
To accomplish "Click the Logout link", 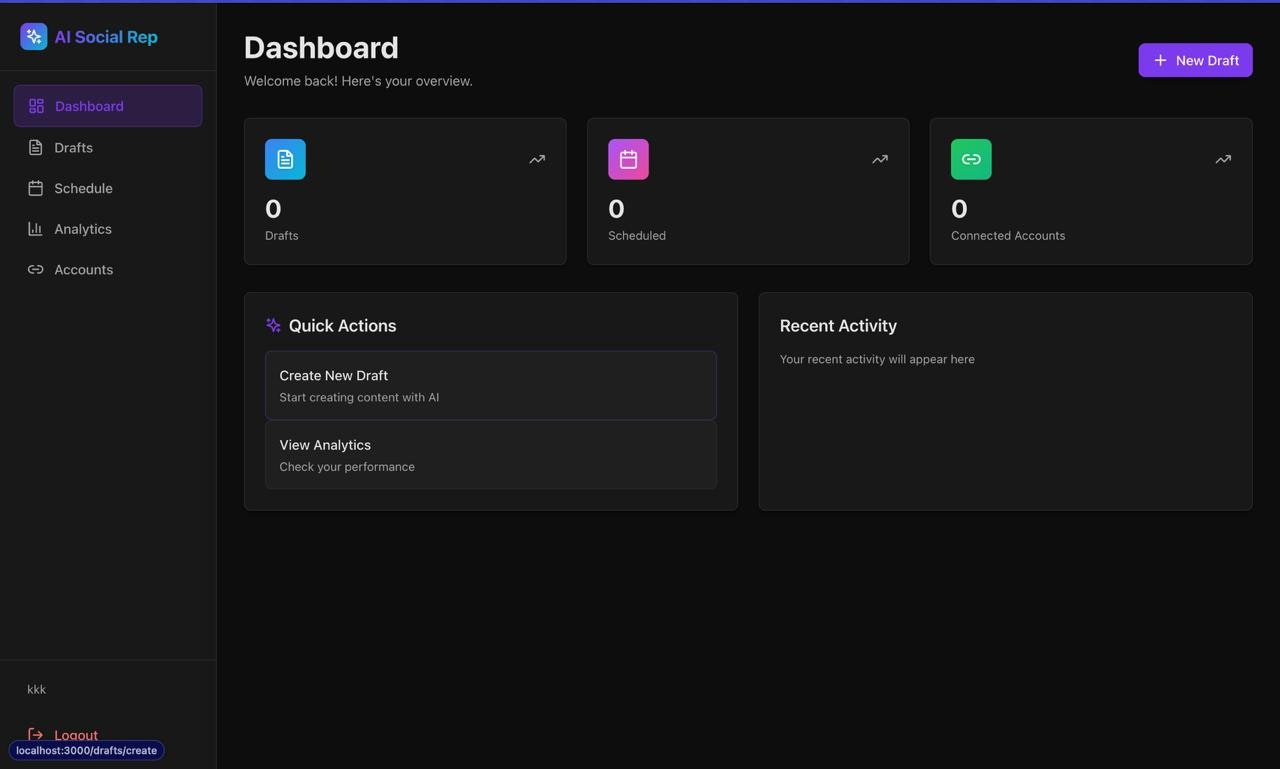I will [75, 735].
